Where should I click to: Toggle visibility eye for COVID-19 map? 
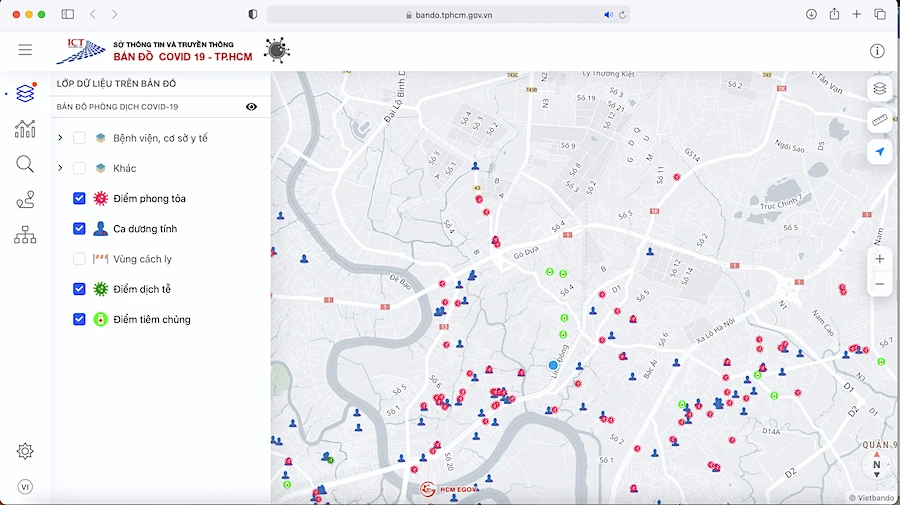coord(251,107)
